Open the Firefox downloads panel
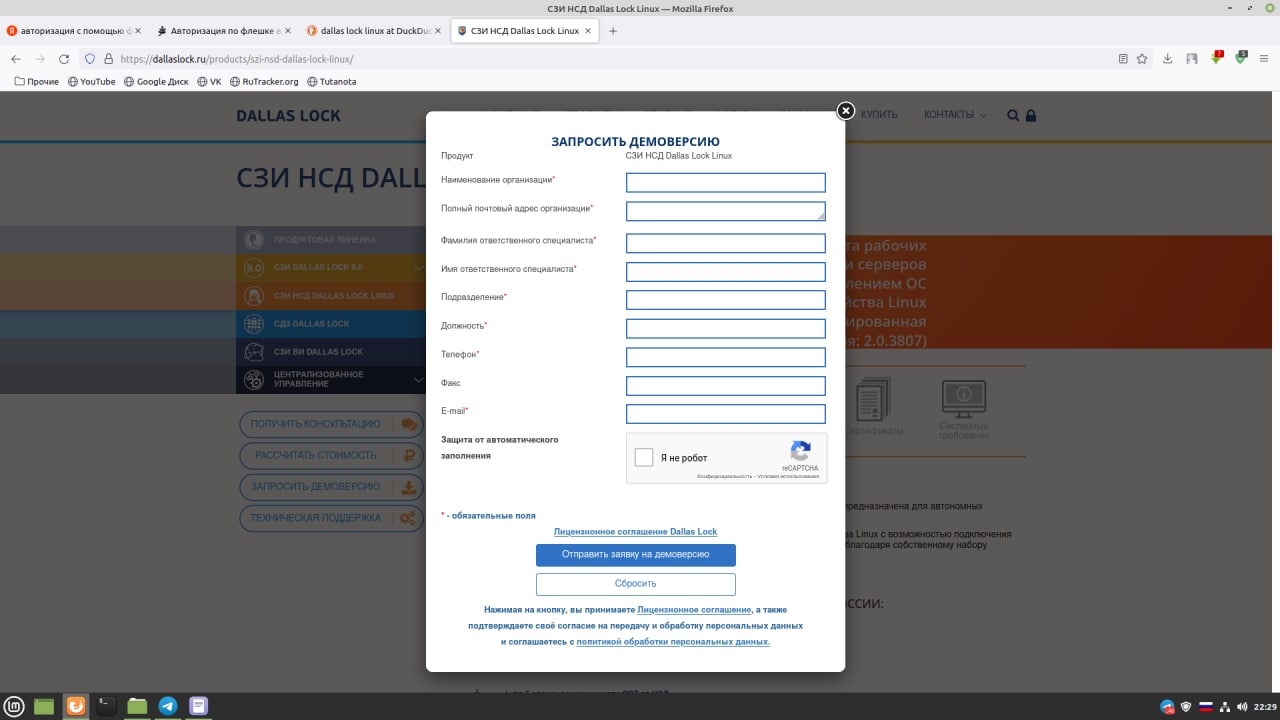 click(1168, 59)
